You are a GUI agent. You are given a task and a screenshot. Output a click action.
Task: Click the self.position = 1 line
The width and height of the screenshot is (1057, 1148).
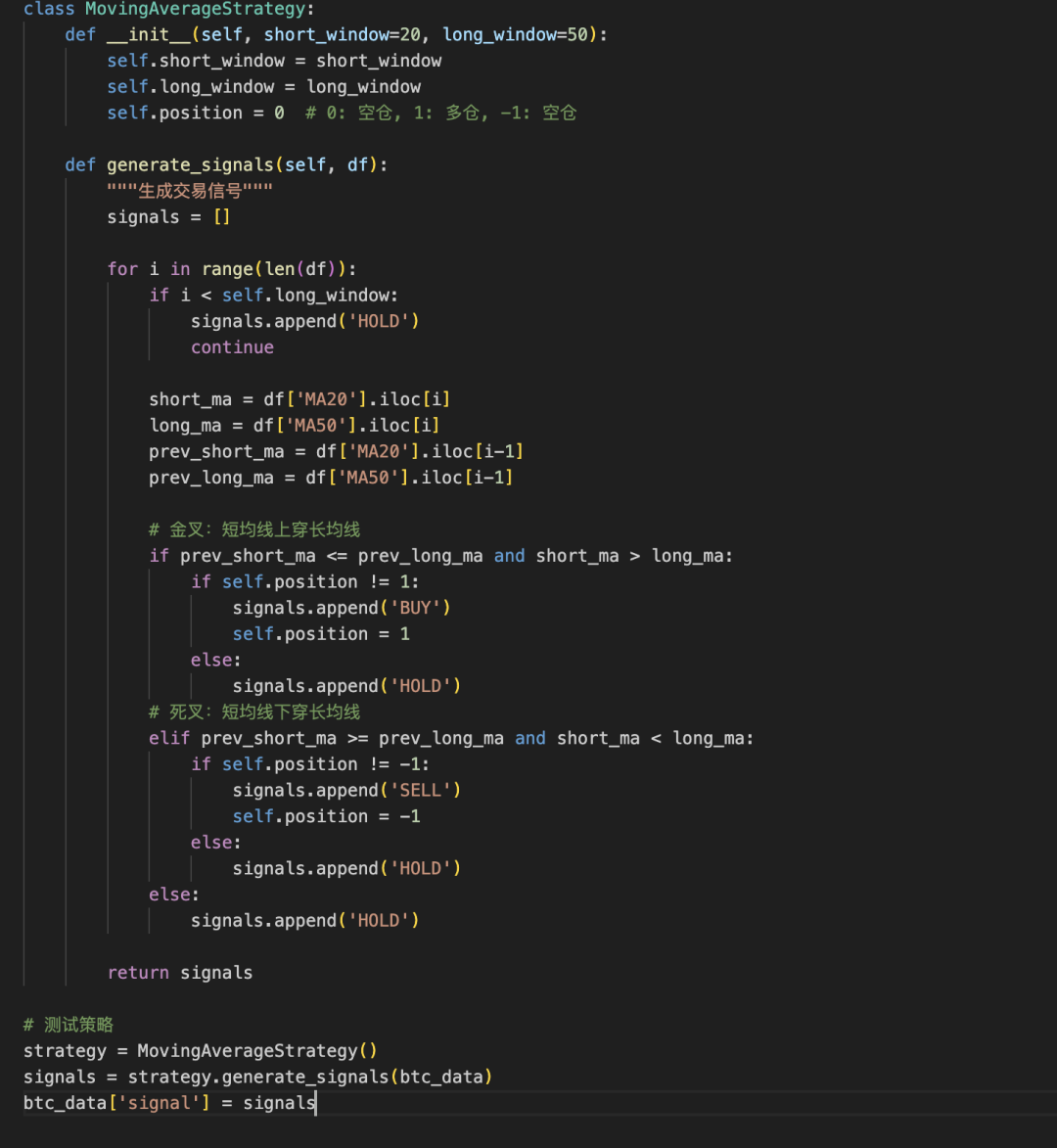(x=321, y=634)
